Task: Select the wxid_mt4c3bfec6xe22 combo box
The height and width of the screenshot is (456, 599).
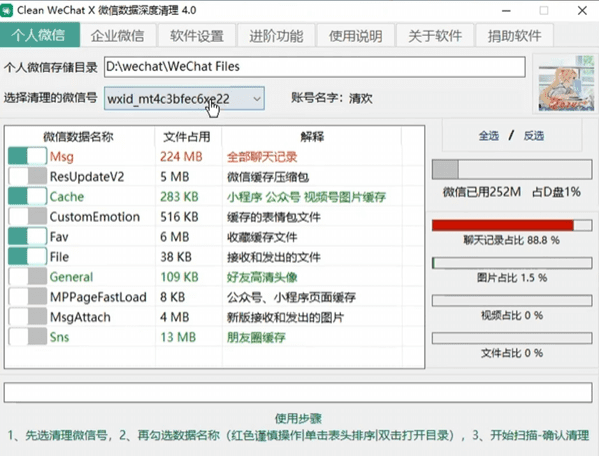Action: (x=184, y=99)
